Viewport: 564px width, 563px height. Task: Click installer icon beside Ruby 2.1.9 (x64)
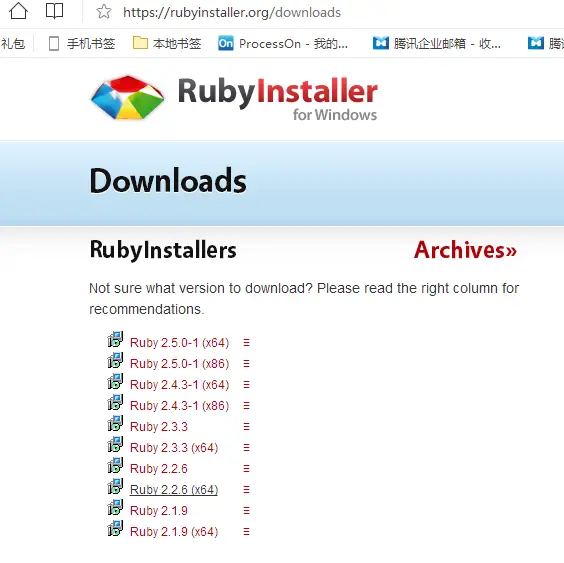point(115,528)
